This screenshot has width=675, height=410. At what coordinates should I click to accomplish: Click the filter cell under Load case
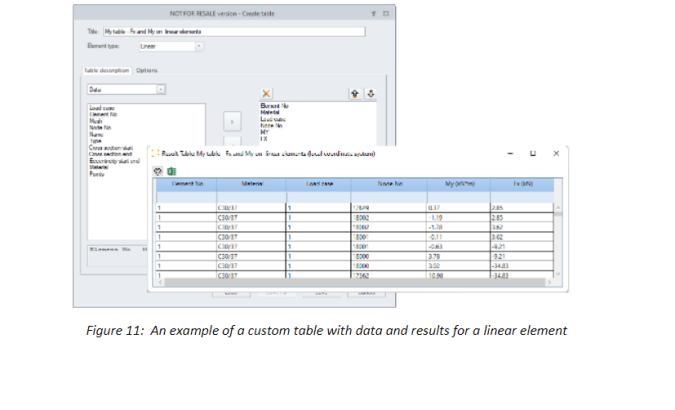click(x=319, y=197)
